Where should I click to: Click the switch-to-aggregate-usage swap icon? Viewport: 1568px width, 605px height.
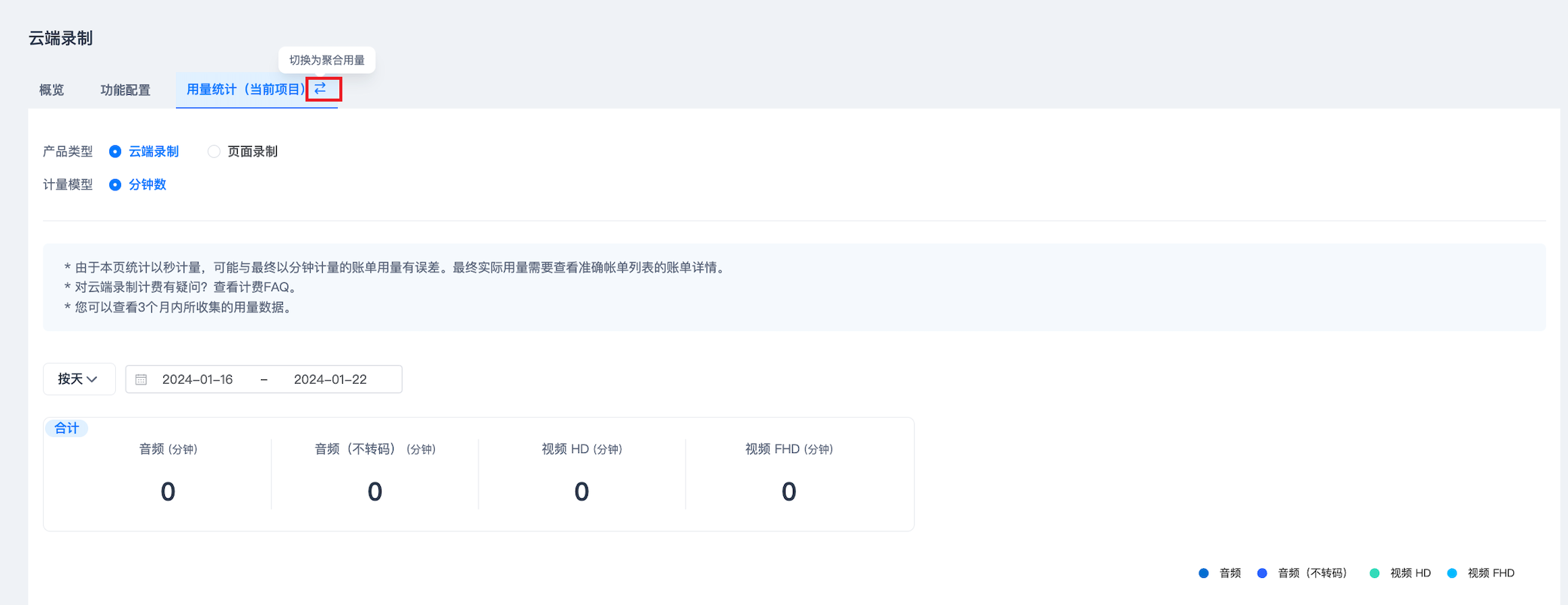tap(321, 89)
